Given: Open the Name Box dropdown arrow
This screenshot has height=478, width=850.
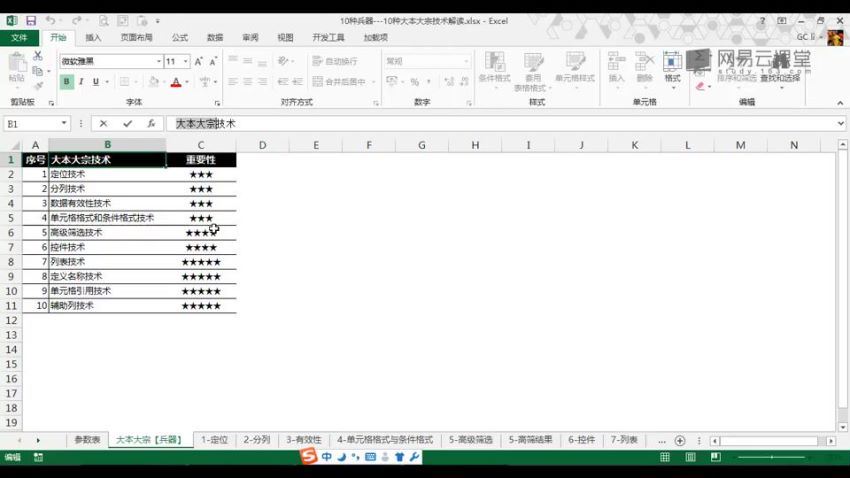Looking at the screenshot, I should pyautogui.click(x=63, y=124).
